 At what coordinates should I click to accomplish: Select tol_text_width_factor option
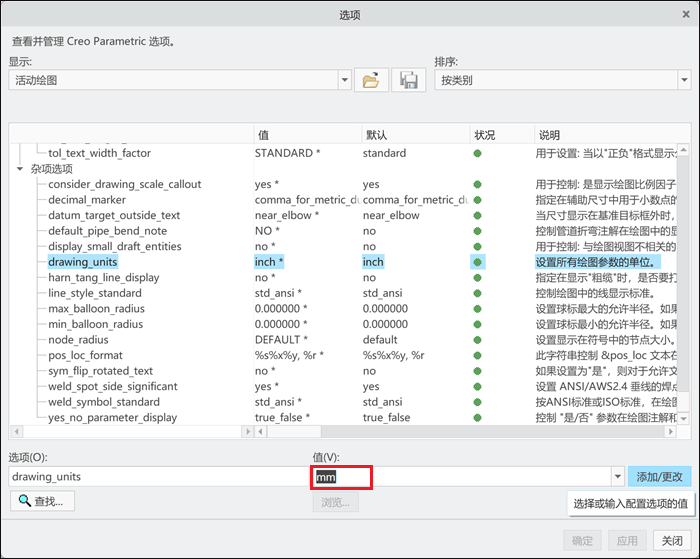pyautogui.click(x=100, y=153)
